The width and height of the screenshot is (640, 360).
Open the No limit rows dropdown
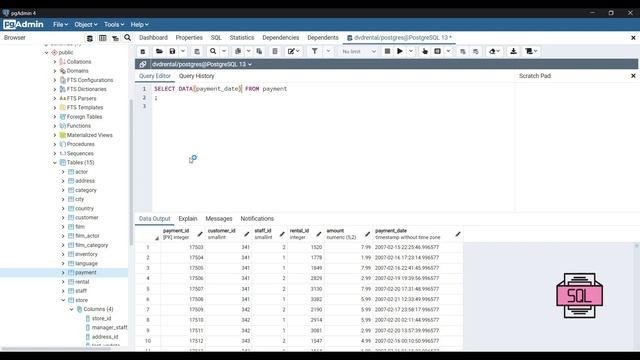click(359, 51)
